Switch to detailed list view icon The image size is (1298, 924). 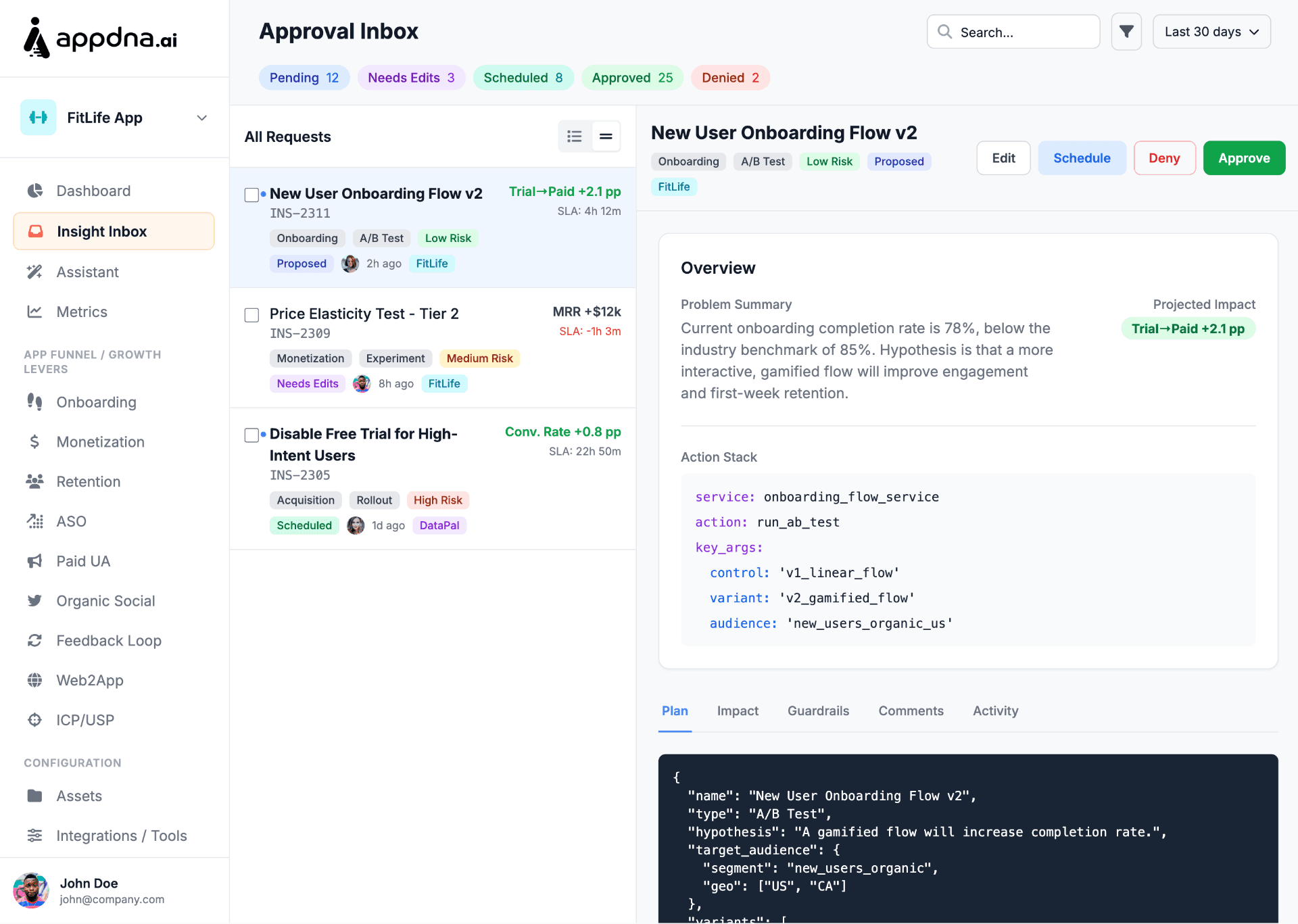[x=575, y=137]
